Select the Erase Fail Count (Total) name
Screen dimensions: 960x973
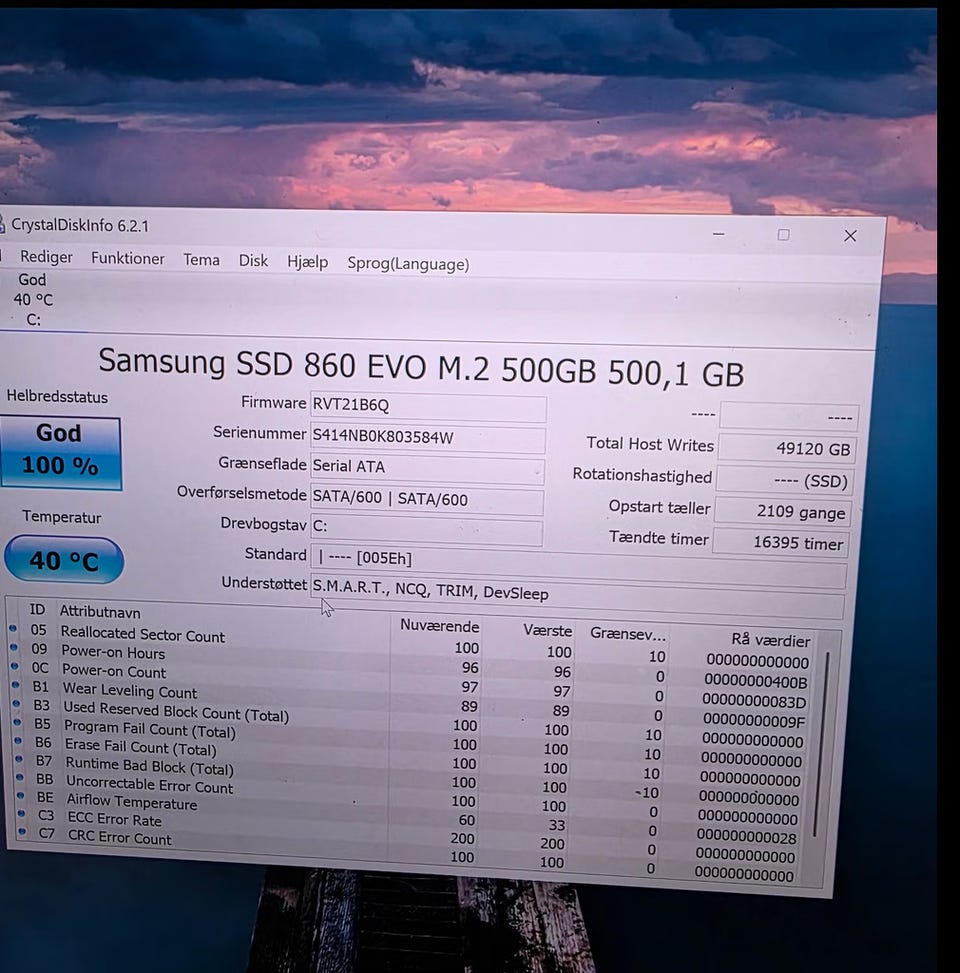point(141,747)
